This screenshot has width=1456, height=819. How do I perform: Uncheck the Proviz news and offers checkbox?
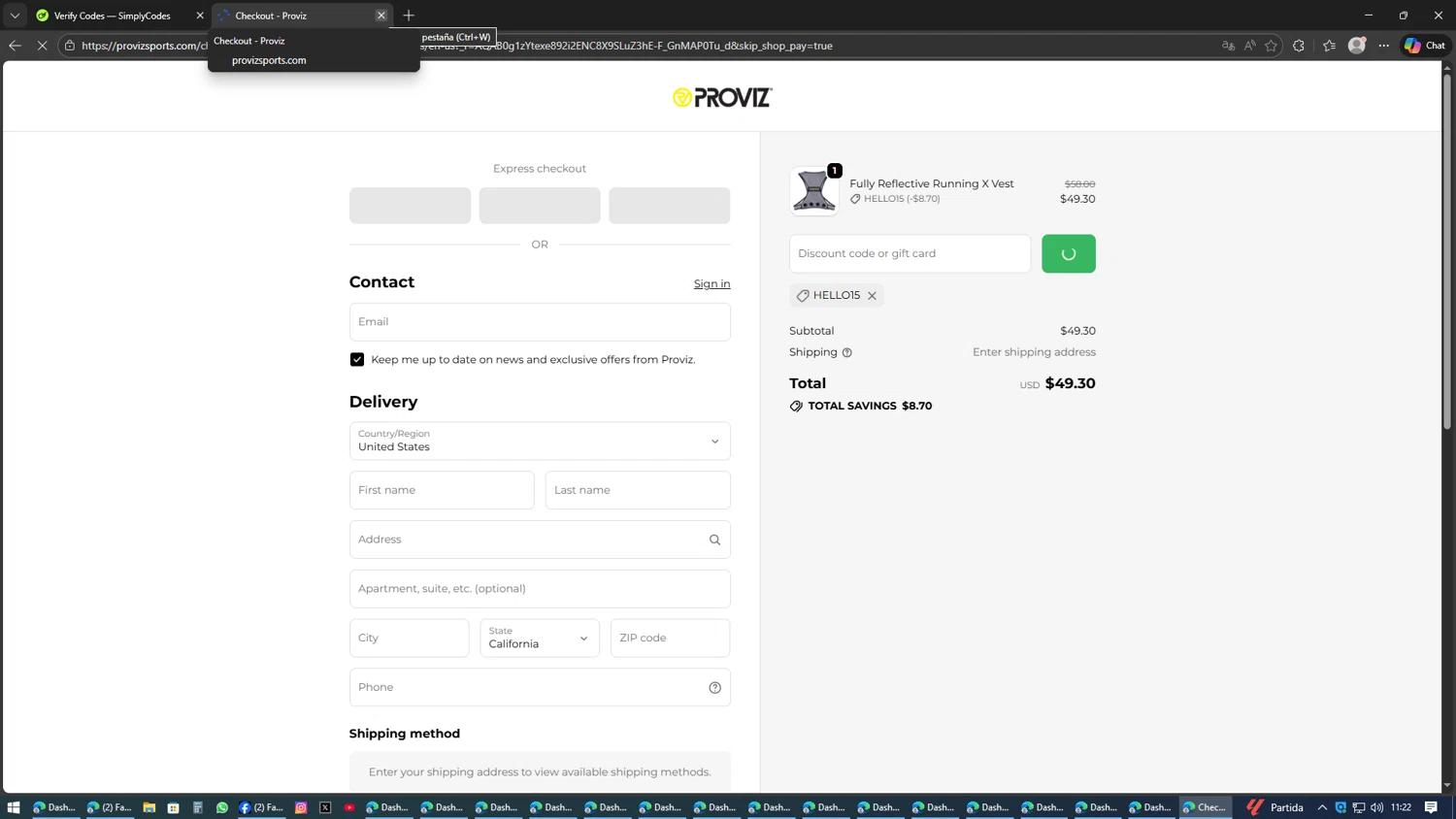point(357,359)
